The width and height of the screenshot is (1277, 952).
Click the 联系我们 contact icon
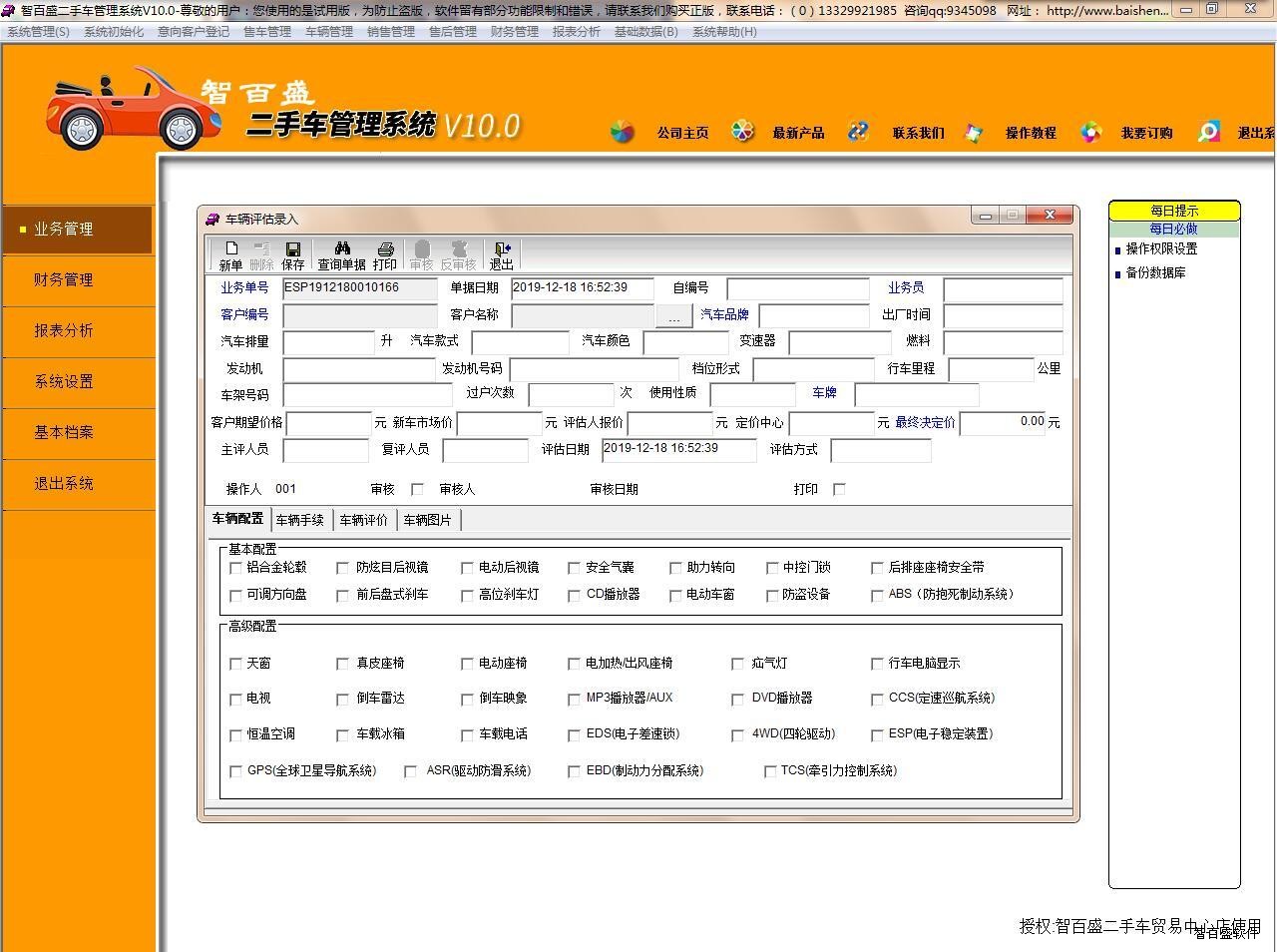coord(858,132)
